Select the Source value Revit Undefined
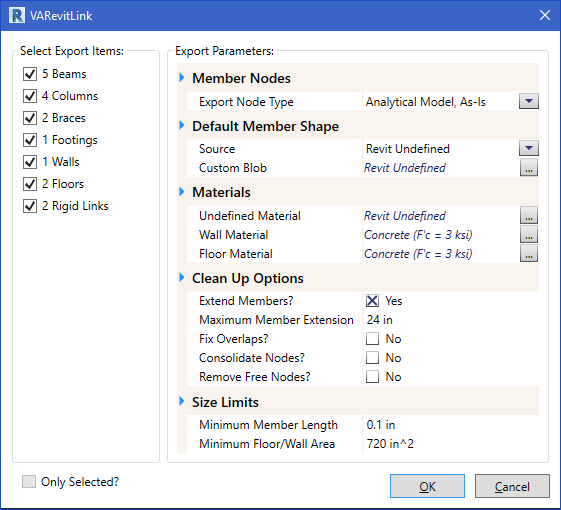The width and height of the screenshot is (561, 510). point(408,149)
